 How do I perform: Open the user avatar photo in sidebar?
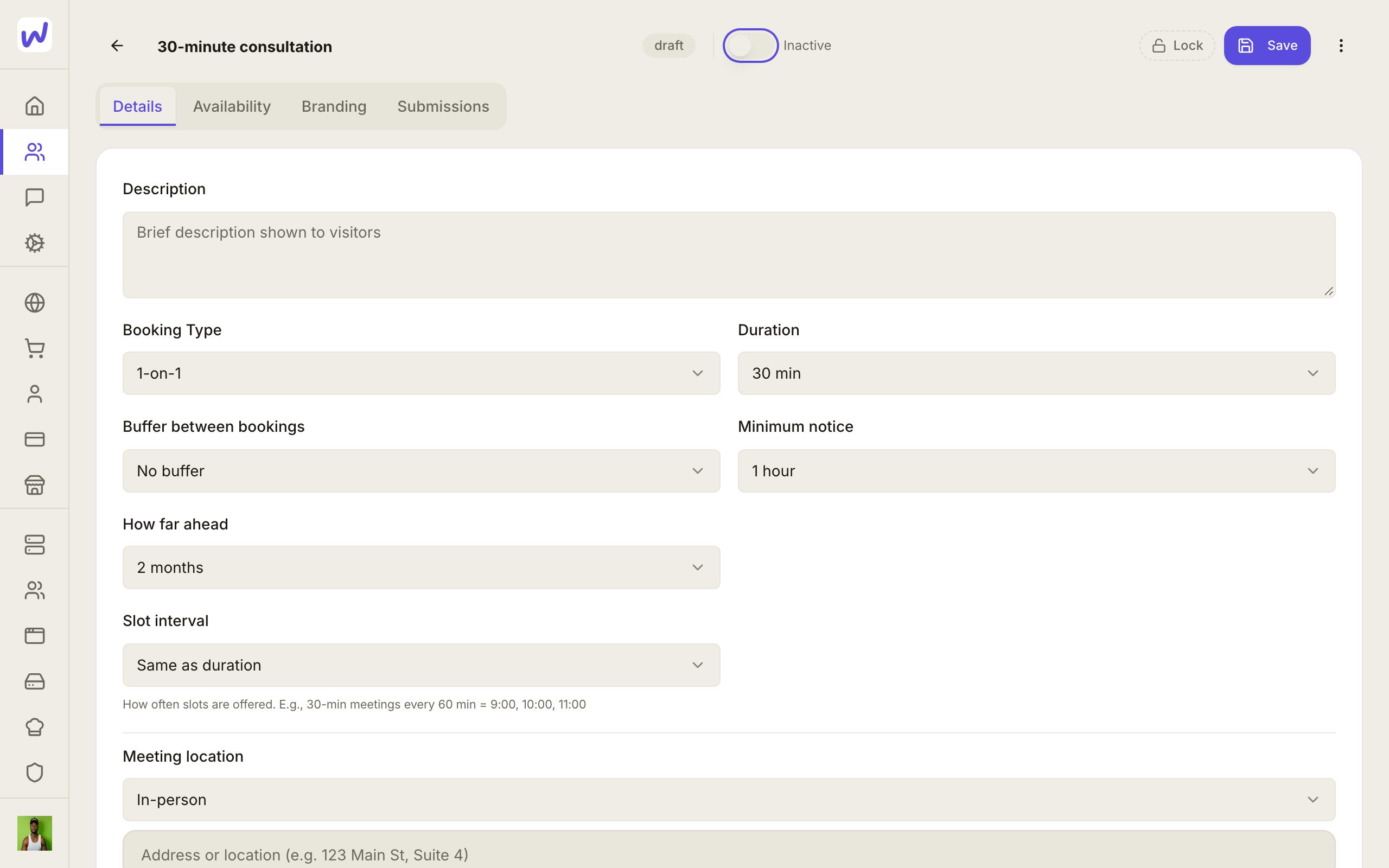point(34,833)
